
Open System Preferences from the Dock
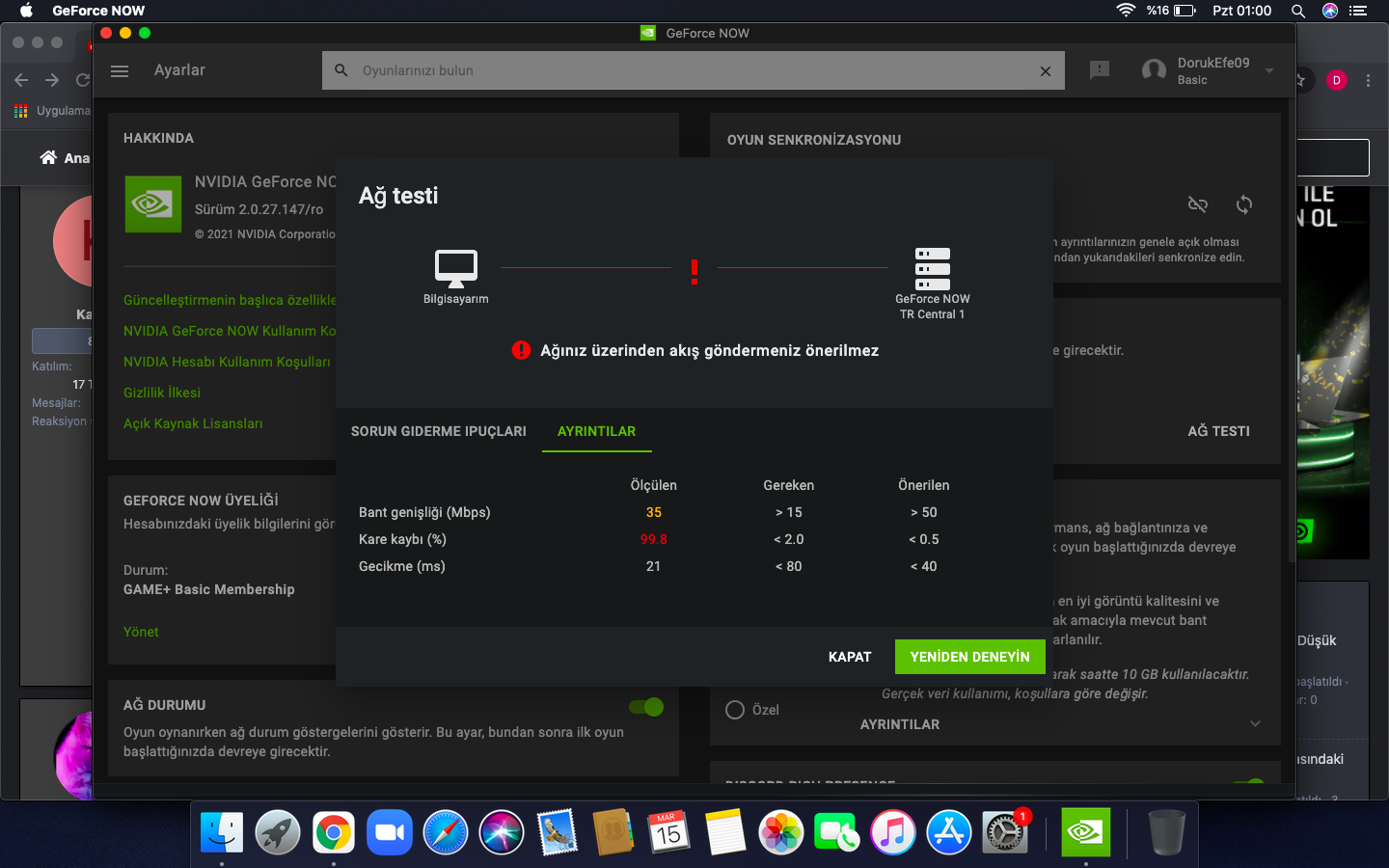click(1005, 831)
